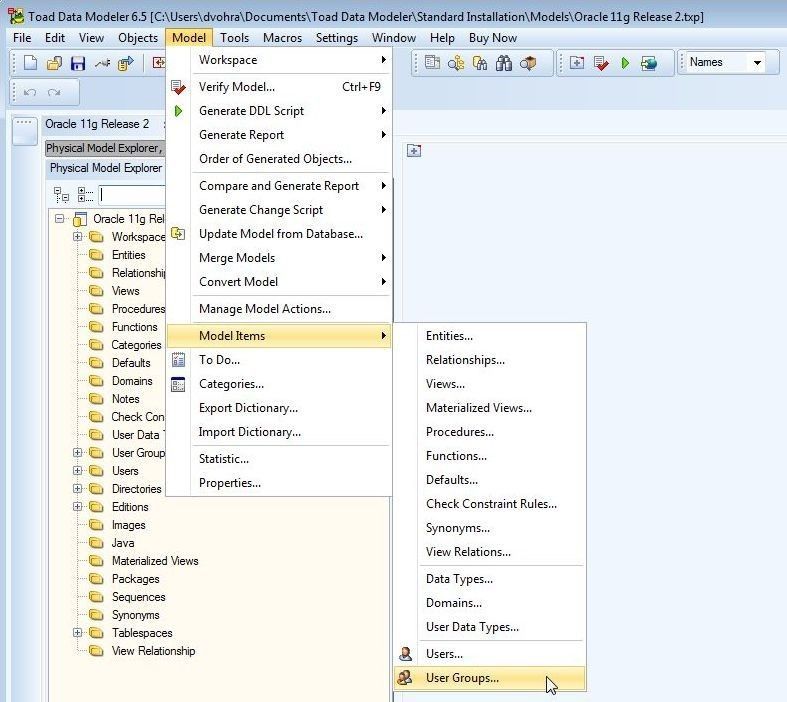Click the Open folder toolbar icon
Screen dimensions: 787x702
54,63
